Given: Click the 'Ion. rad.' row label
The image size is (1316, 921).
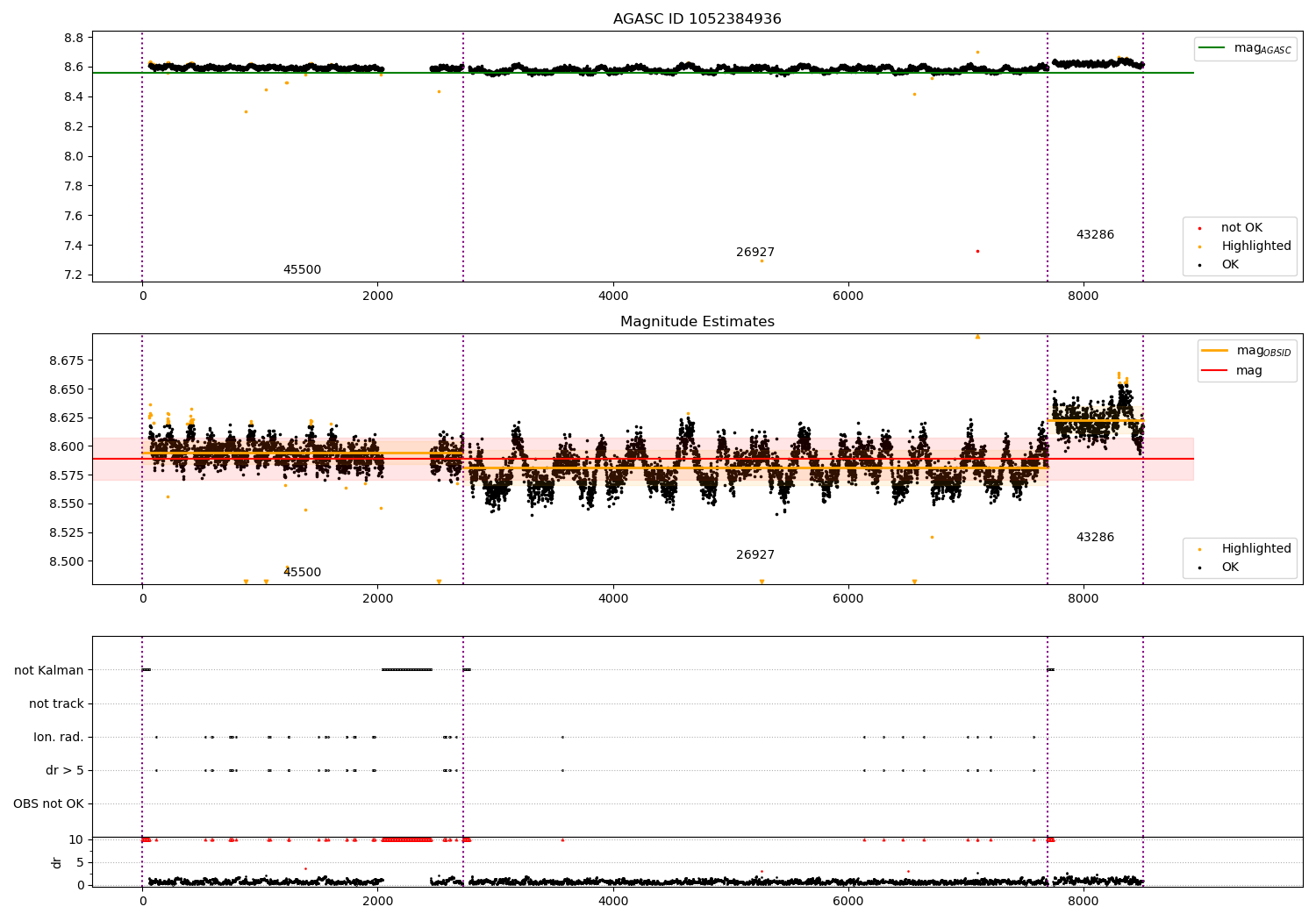Looking at the screenshot, I should pyautogui.click(x=59, y=738).
